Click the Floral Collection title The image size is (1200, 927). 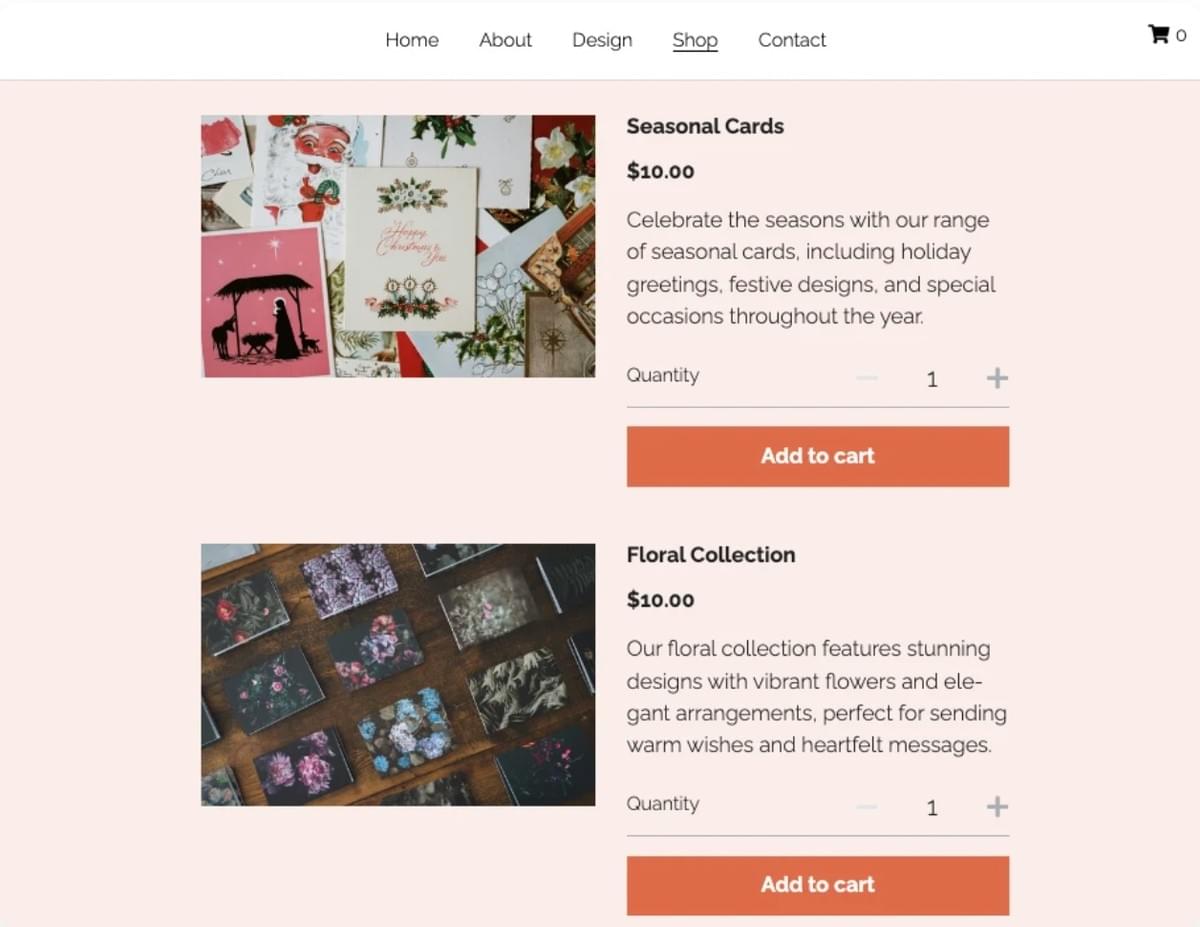click(x=711, y=555)
